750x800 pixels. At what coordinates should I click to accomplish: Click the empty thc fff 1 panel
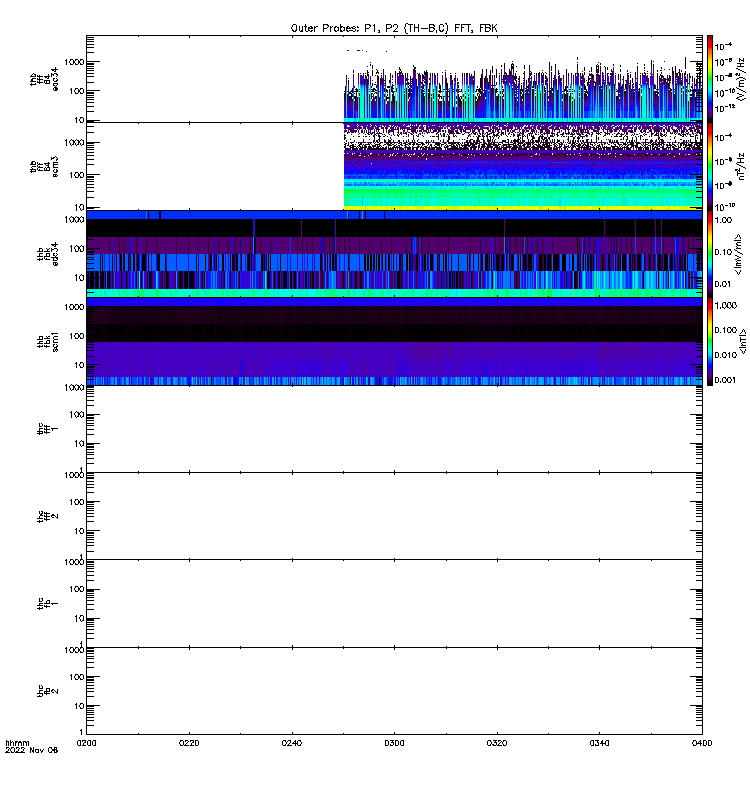pyautogui.click(x=394, y=429)
